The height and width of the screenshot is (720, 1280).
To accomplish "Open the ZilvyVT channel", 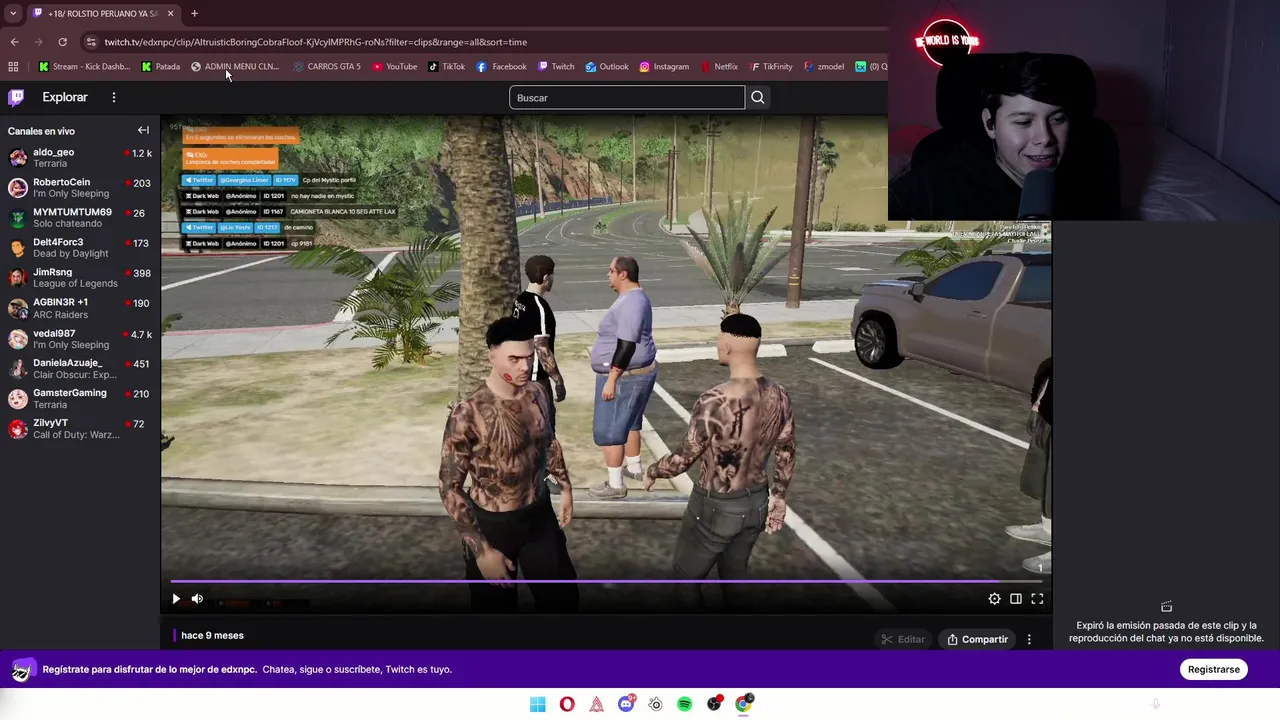I will (x=80, y=429).
